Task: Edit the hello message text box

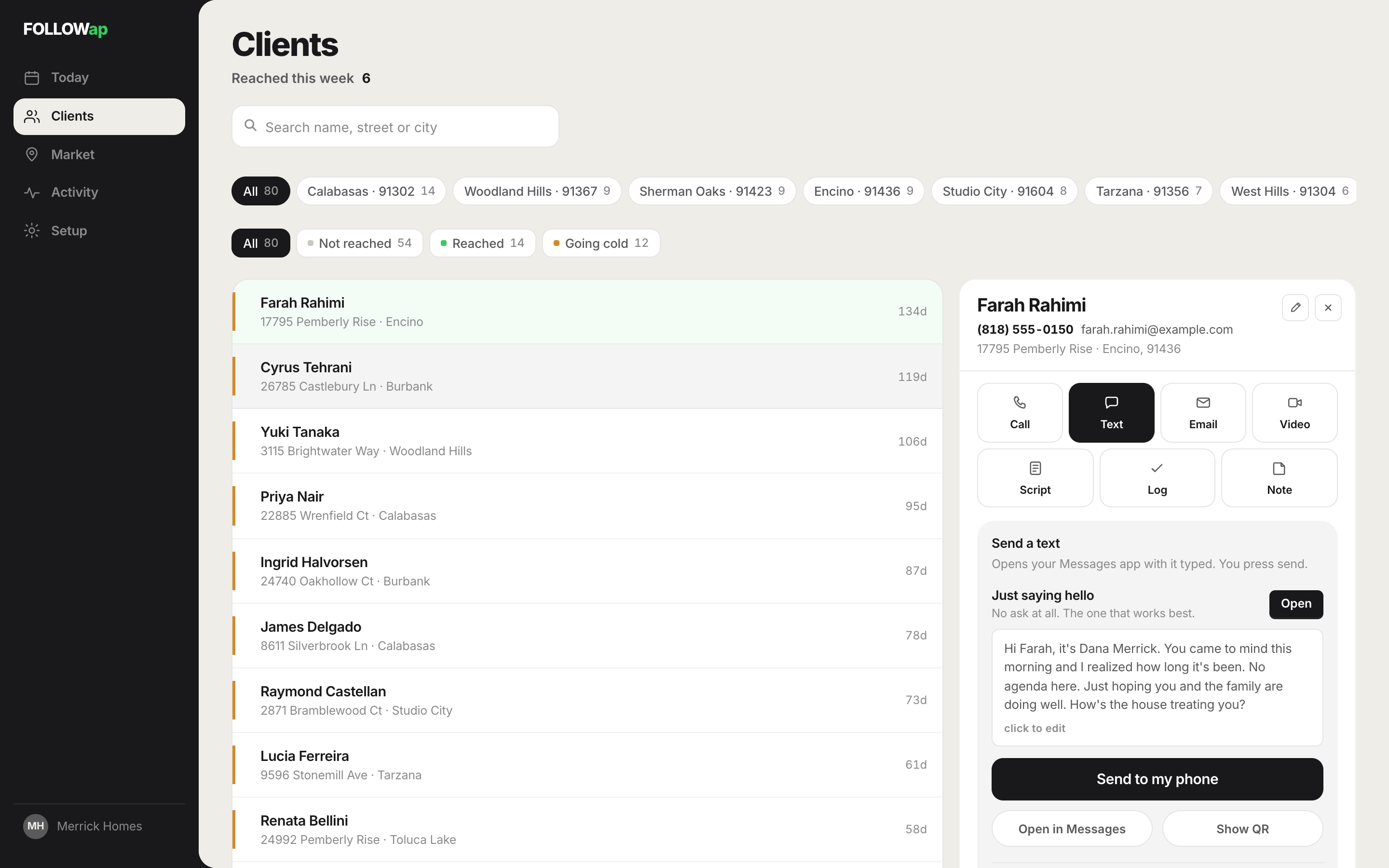Action: click(1157, 688)
